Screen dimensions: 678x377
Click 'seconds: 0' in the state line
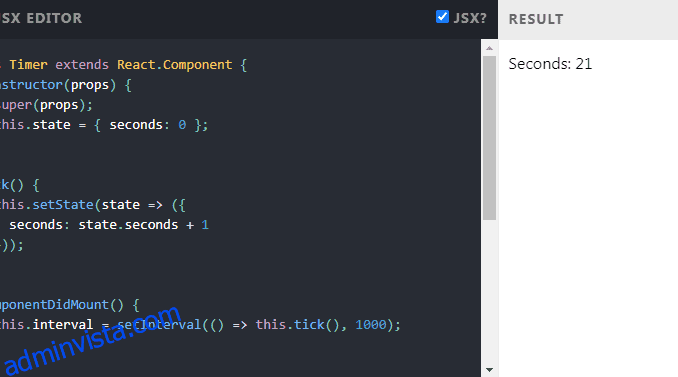coord(147,125)
